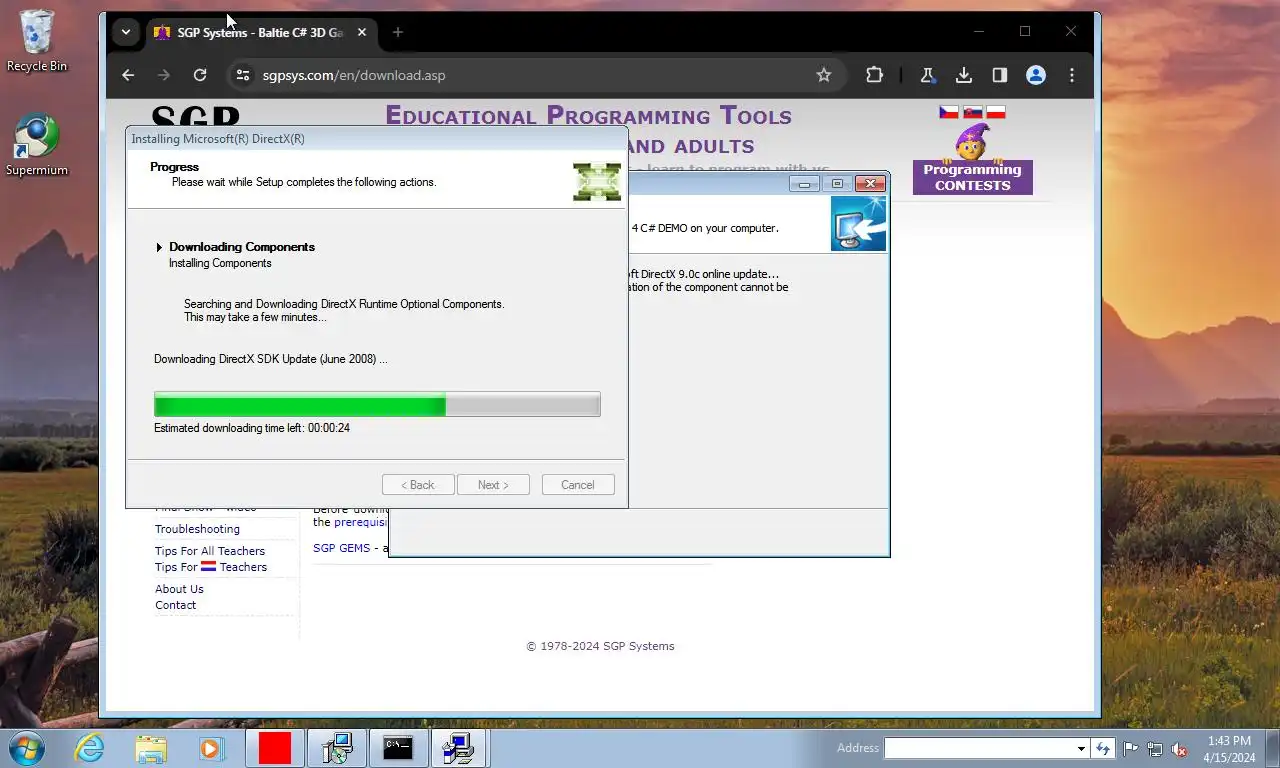Click the sgpsys.com address bar URL
1280x768 pixels.
point(354,75)
